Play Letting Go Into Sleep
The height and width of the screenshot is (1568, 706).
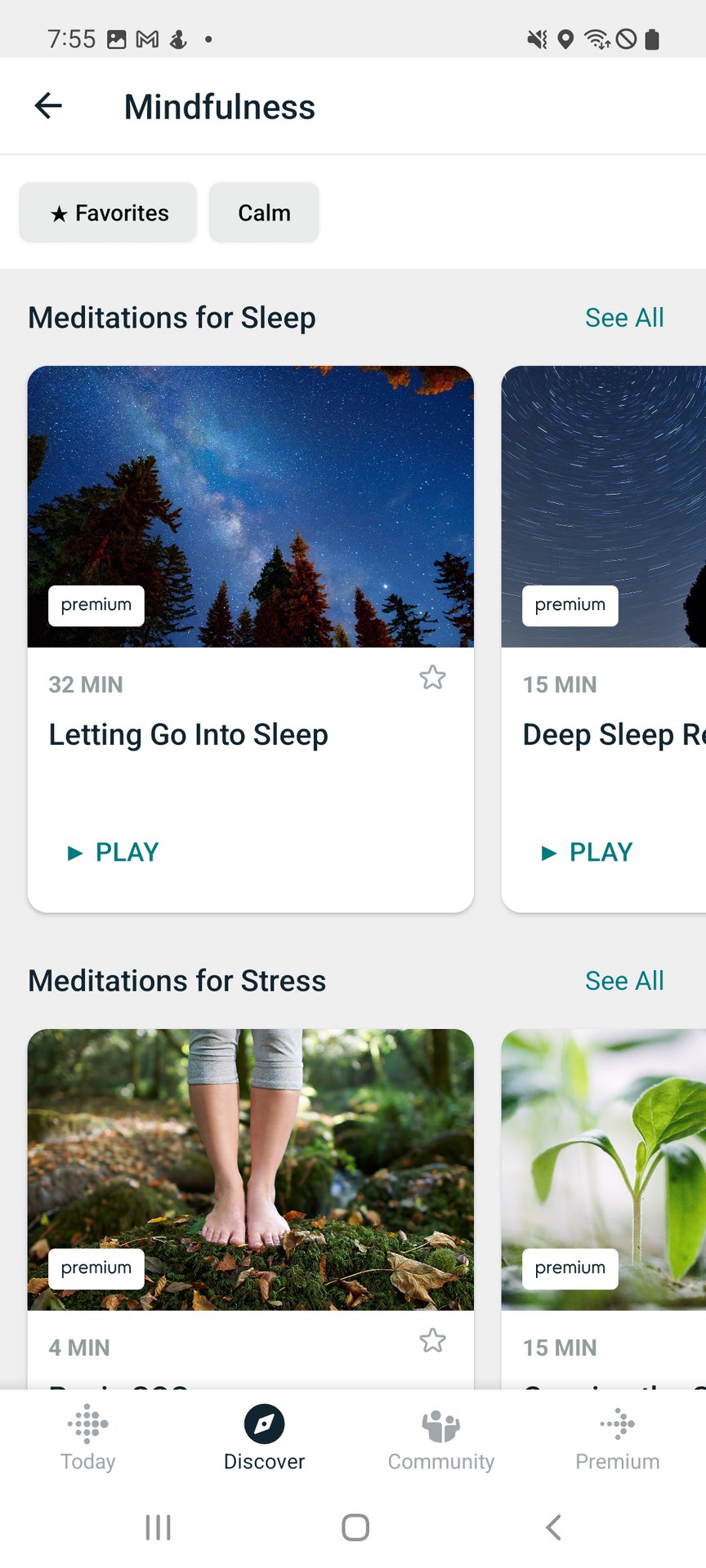[x=113, y=853]
